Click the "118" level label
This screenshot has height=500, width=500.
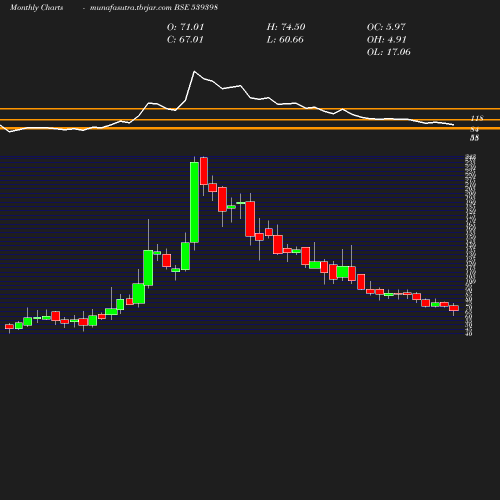click(477, 118)
